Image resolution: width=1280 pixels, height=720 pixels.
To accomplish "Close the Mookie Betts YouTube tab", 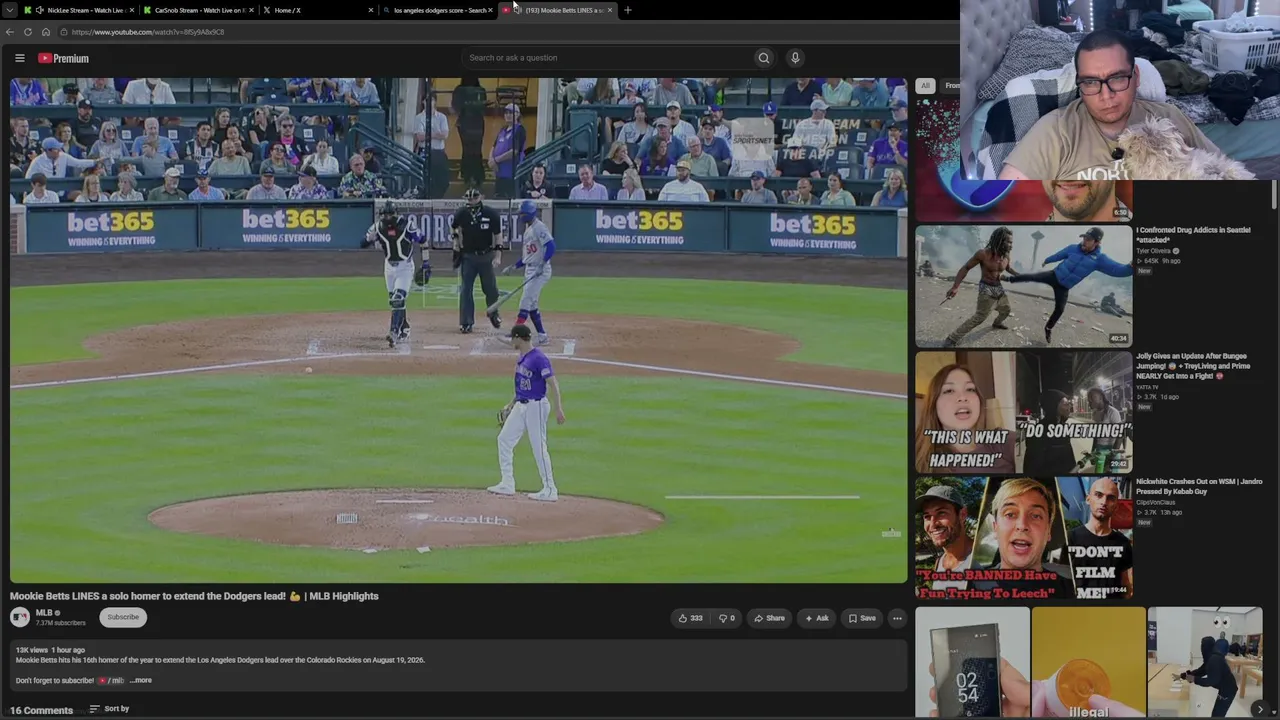I will coord(610,10).
